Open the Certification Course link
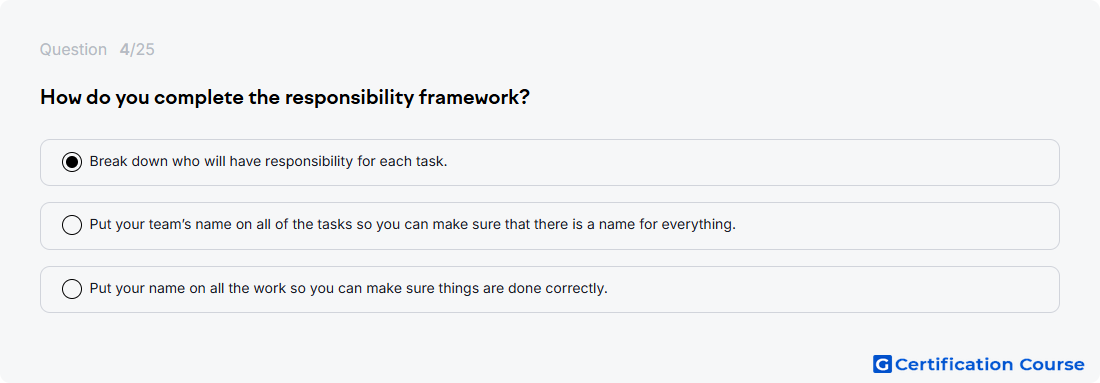Image resolution: width=1100 pixels, height=383 pixels. pos(979,364)
